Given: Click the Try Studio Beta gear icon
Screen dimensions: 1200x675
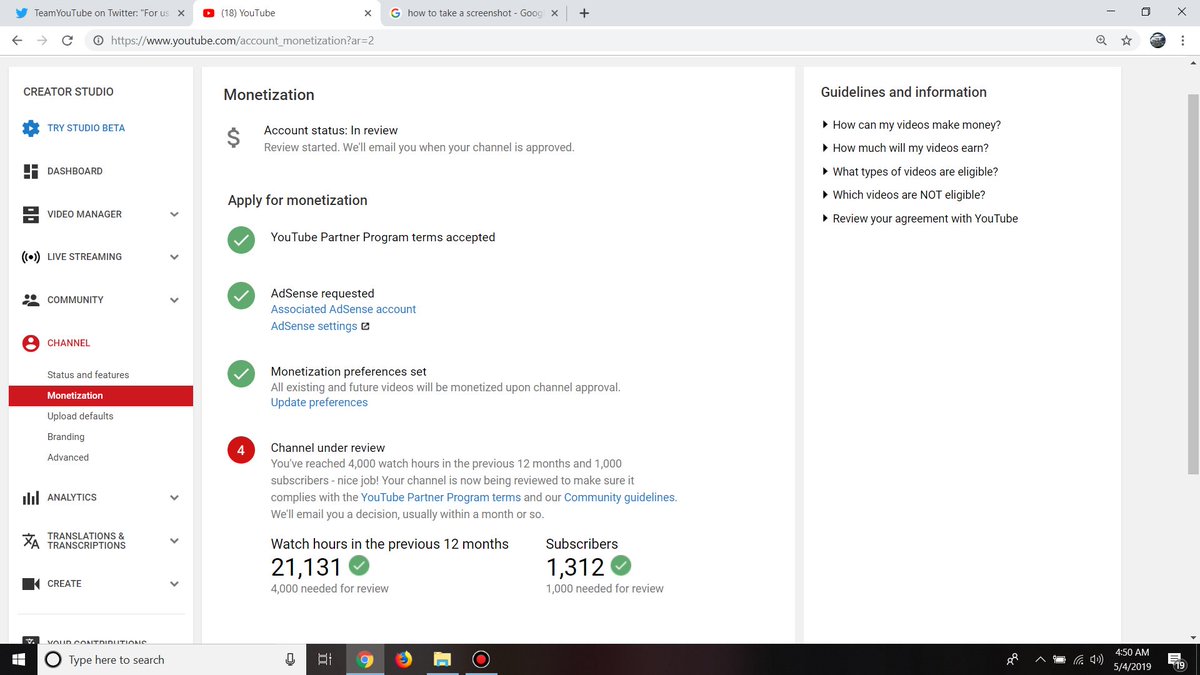Looking at the screenshot, I should pos(31,128).
